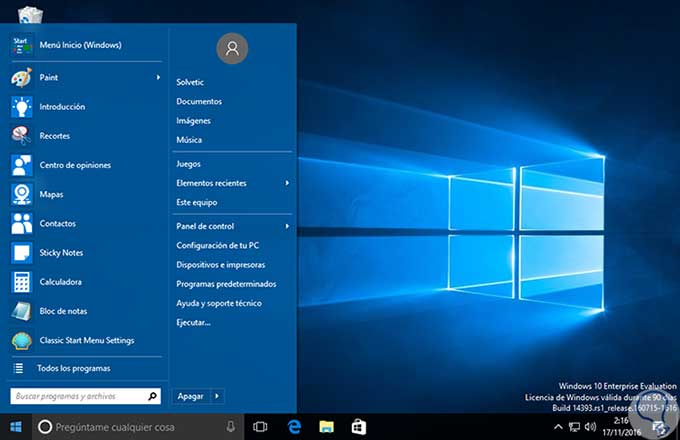Viewport: 680px width, 440px height.
Task: Open File Explorer from the taskbar
Action: pyautogui.click(x=327, y=427)
